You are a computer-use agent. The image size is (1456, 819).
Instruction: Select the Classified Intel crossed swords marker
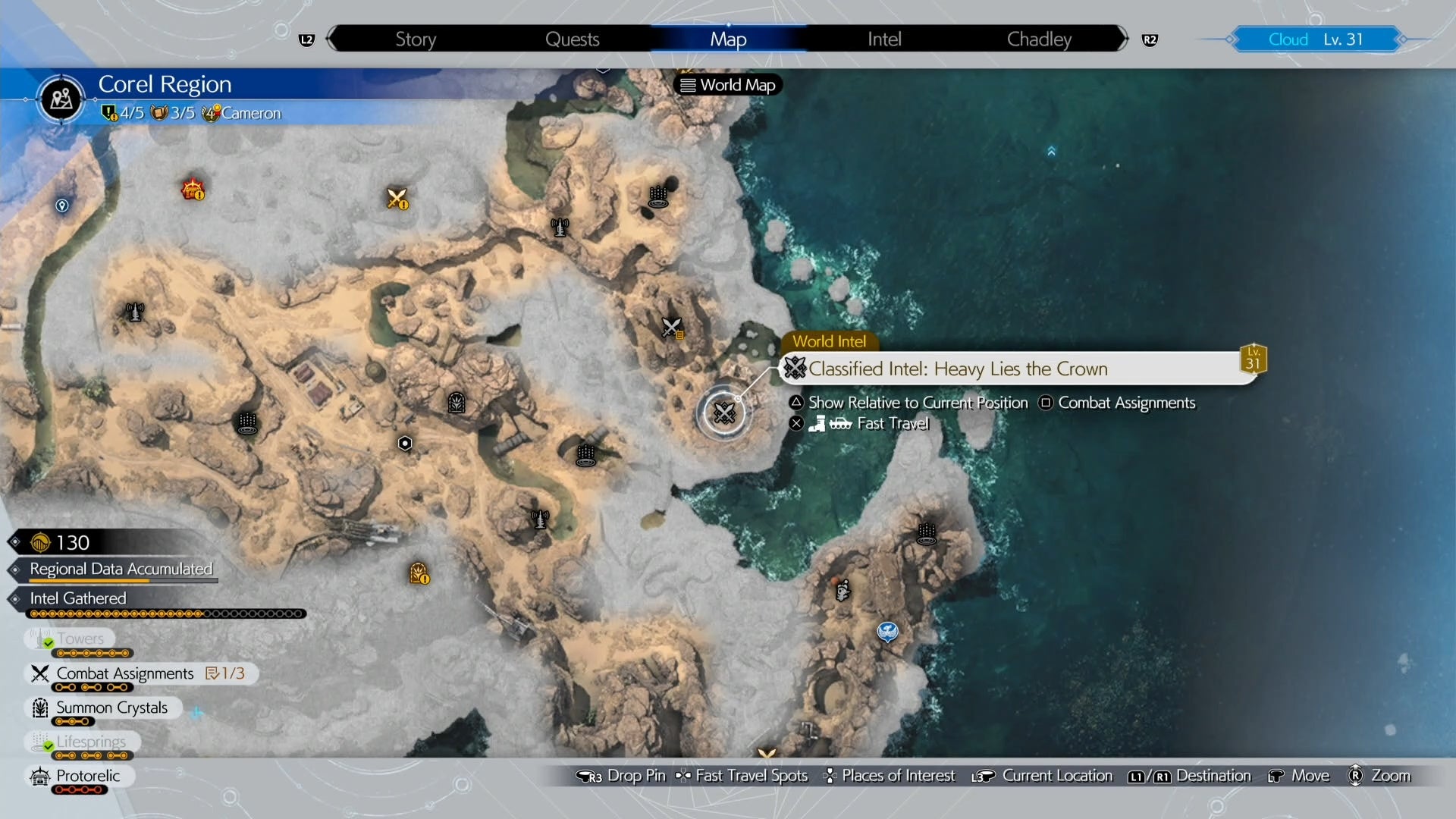(x=724, y=413)
